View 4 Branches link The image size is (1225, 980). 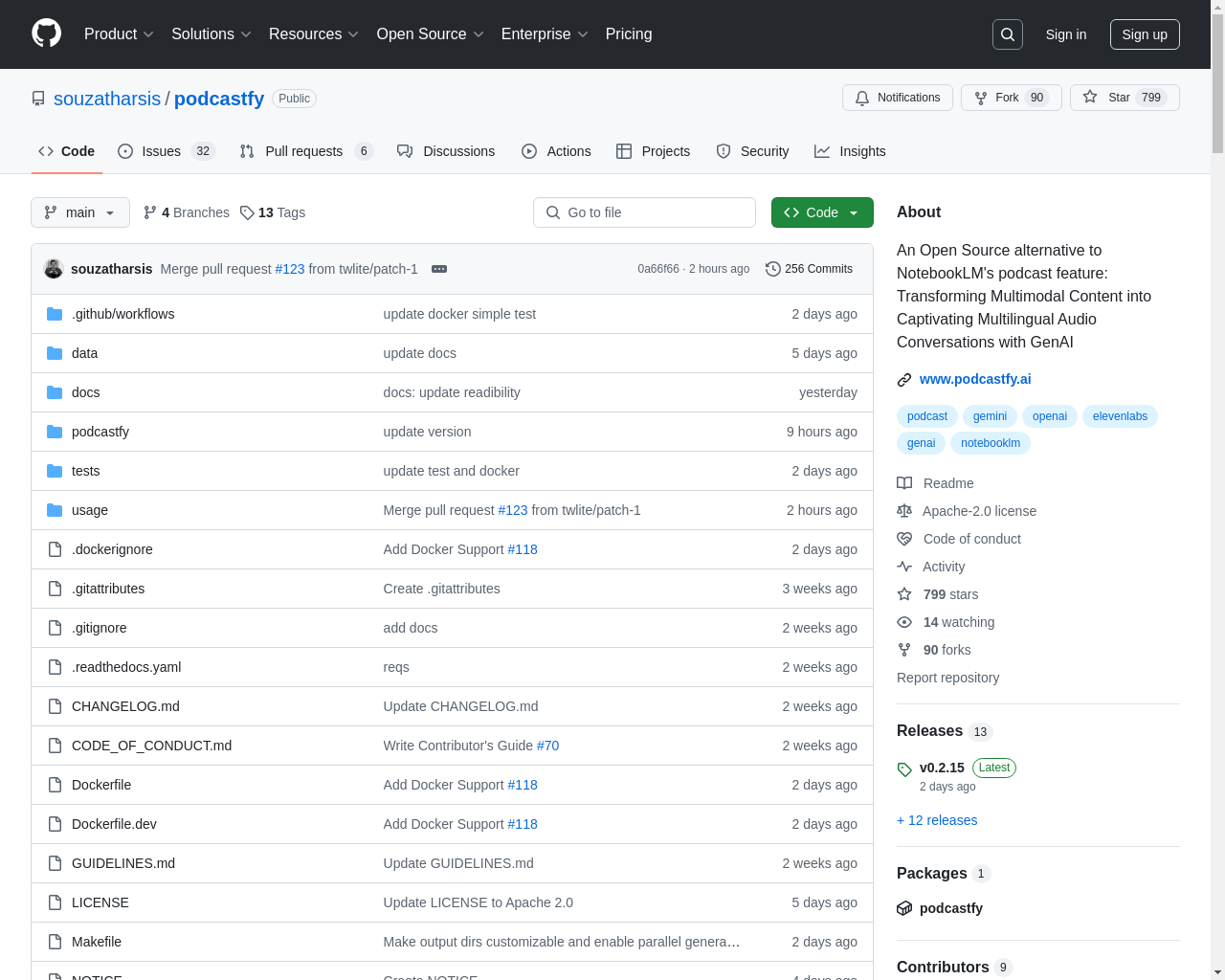point(187,212)
